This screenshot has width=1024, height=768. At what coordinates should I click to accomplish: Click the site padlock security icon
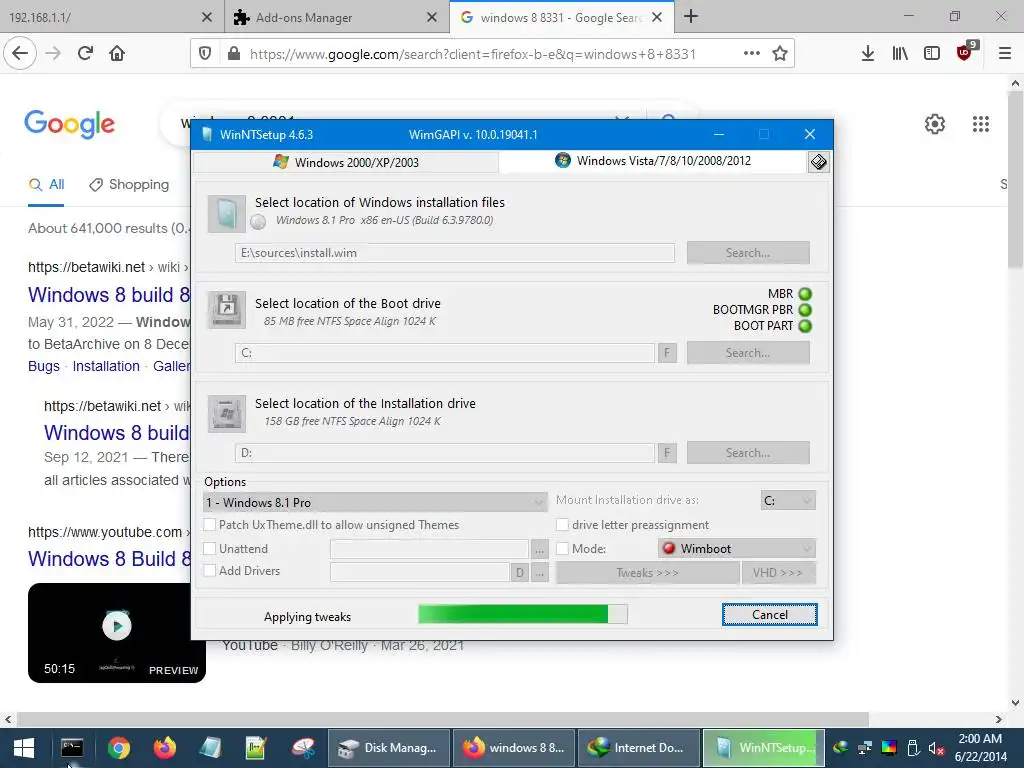[233, 54]
